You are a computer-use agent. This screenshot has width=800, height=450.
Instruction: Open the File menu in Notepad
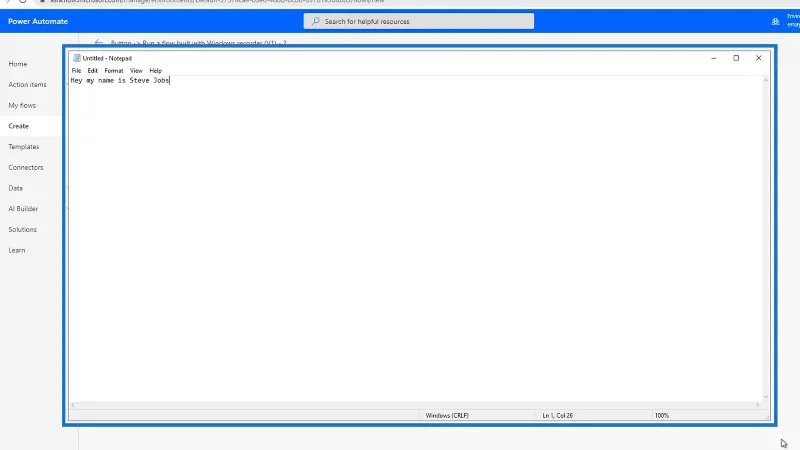[x=76, y=70]
